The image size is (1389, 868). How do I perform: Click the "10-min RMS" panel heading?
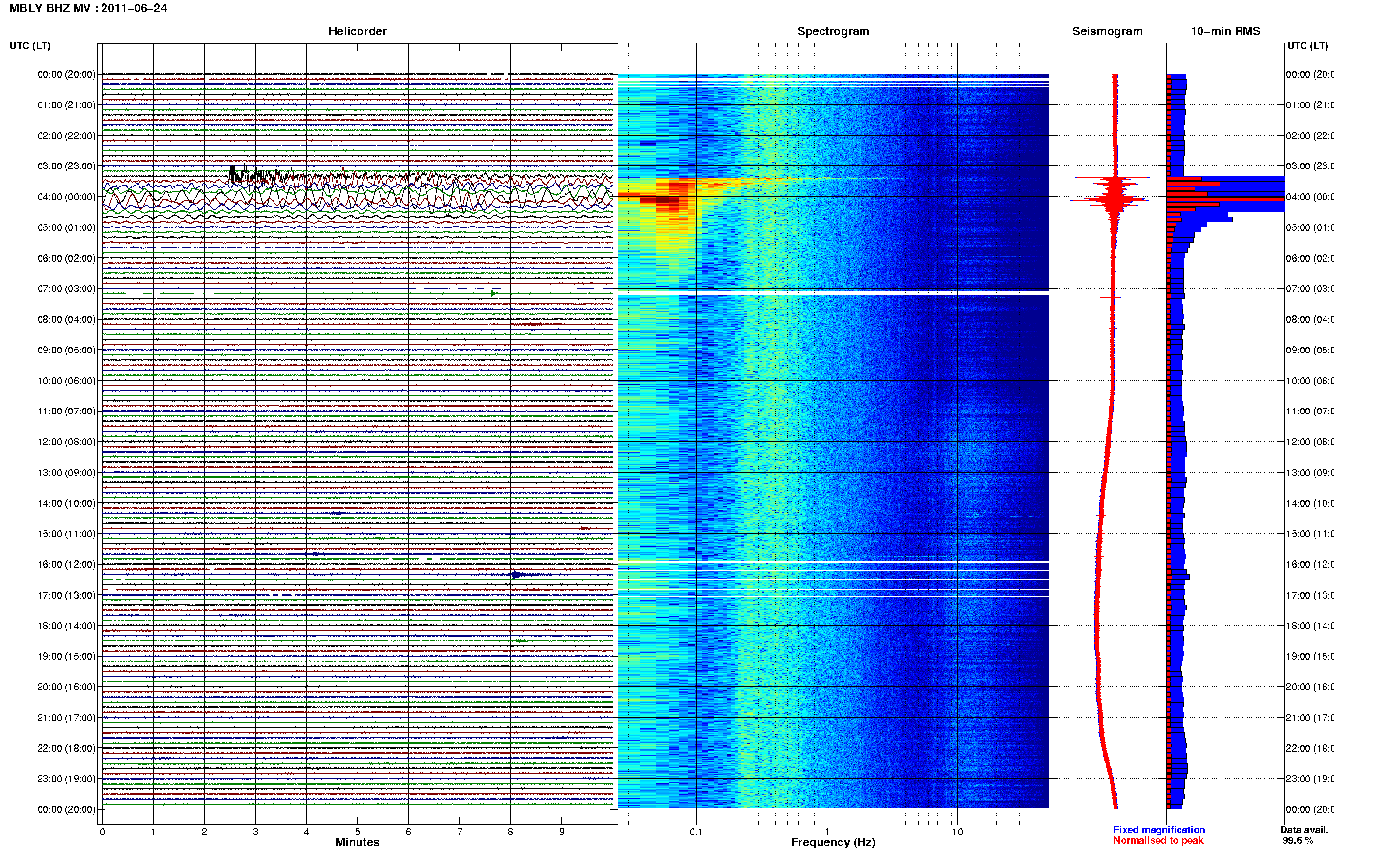pos(1225,32)
